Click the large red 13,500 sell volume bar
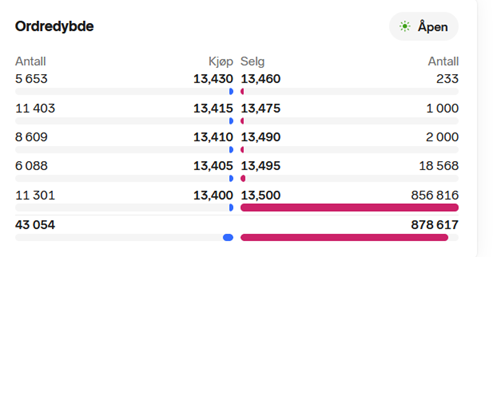 (349, 208)
